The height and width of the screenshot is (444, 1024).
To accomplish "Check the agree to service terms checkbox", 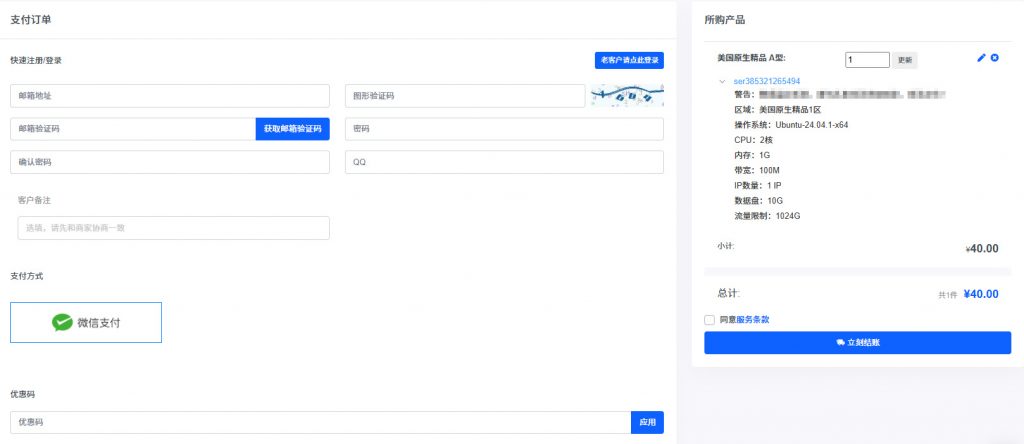I will (x=709, y=320).
